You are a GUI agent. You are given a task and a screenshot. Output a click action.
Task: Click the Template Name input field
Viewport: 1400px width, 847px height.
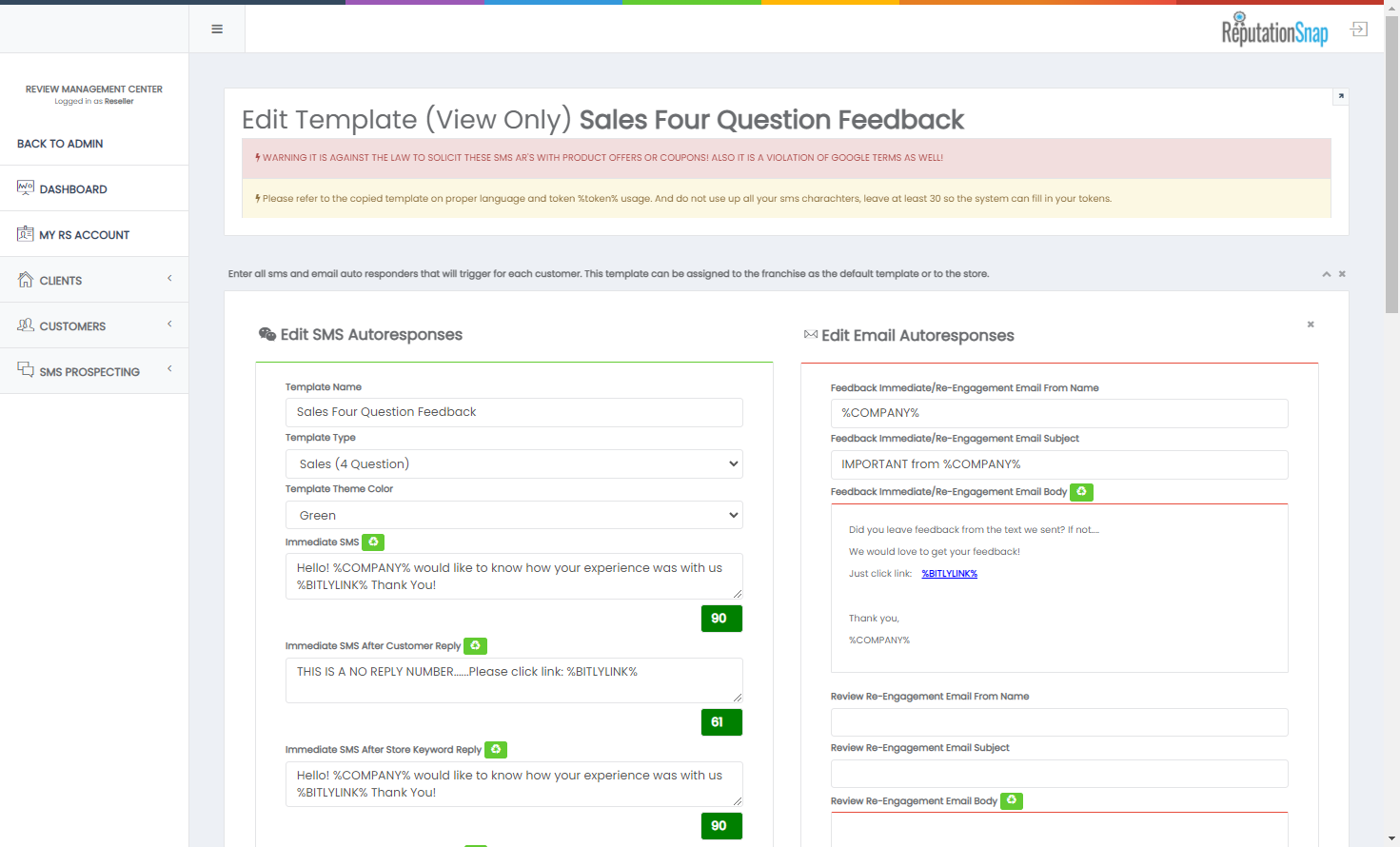514,412
